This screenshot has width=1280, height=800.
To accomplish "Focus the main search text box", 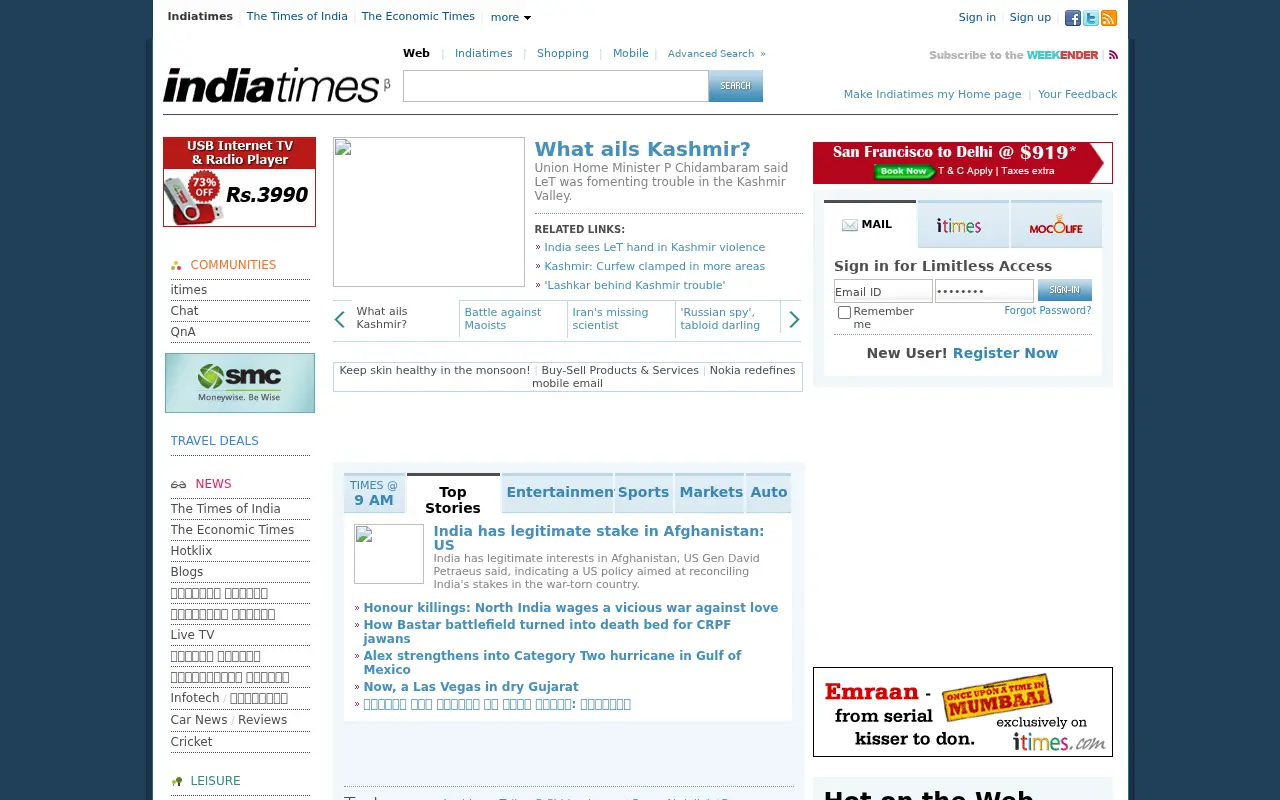I will [556, 86].
